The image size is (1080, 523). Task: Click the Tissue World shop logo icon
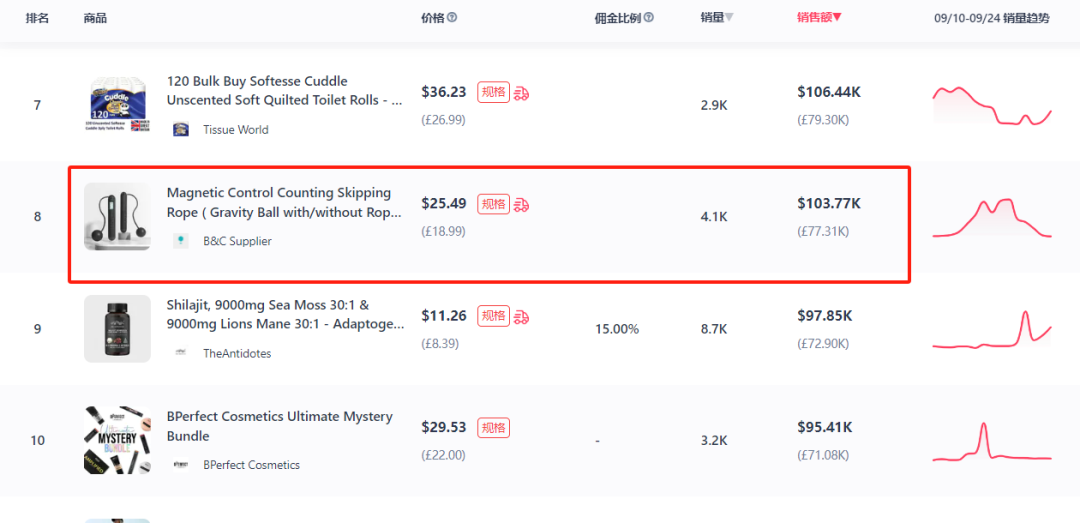181,130
